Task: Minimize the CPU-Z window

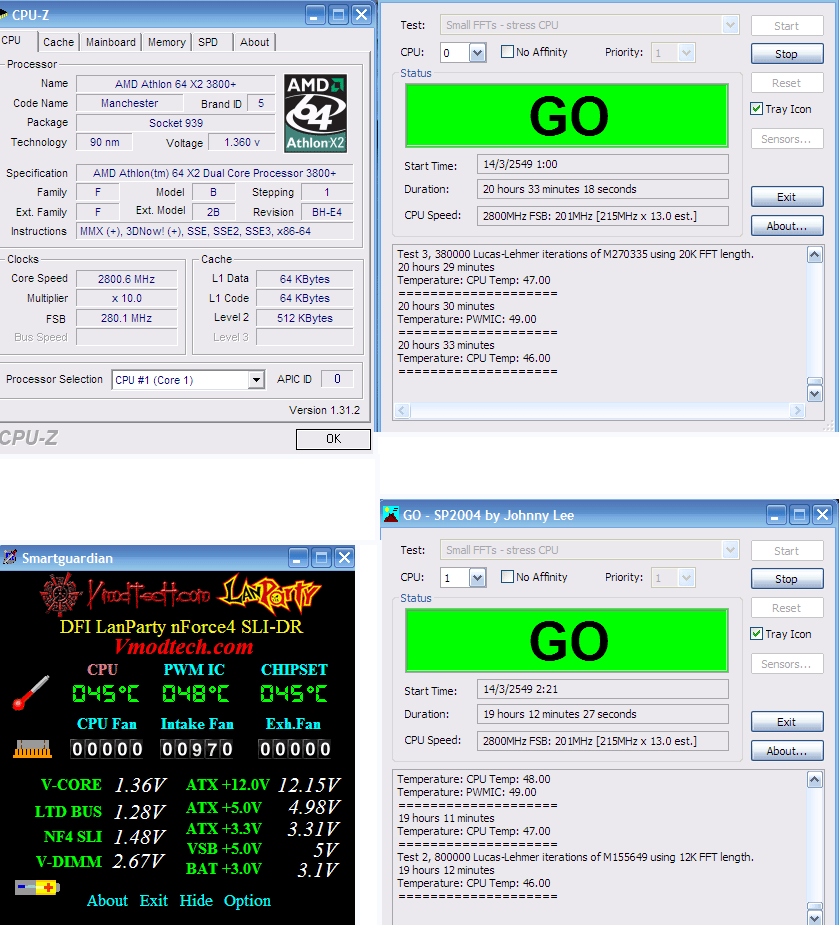Action: 315,15
